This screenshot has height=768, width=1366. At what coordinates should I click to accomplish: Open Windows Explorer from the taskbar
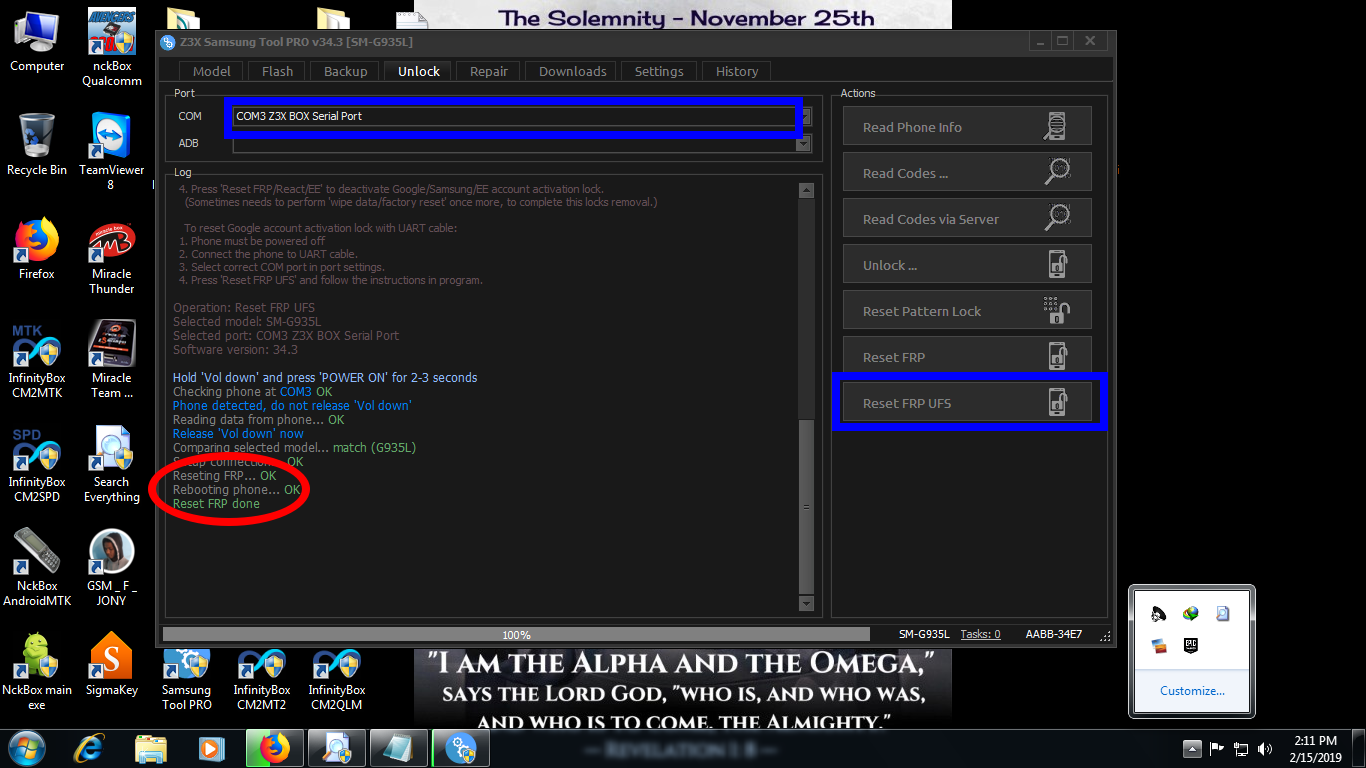pos(151,748)
